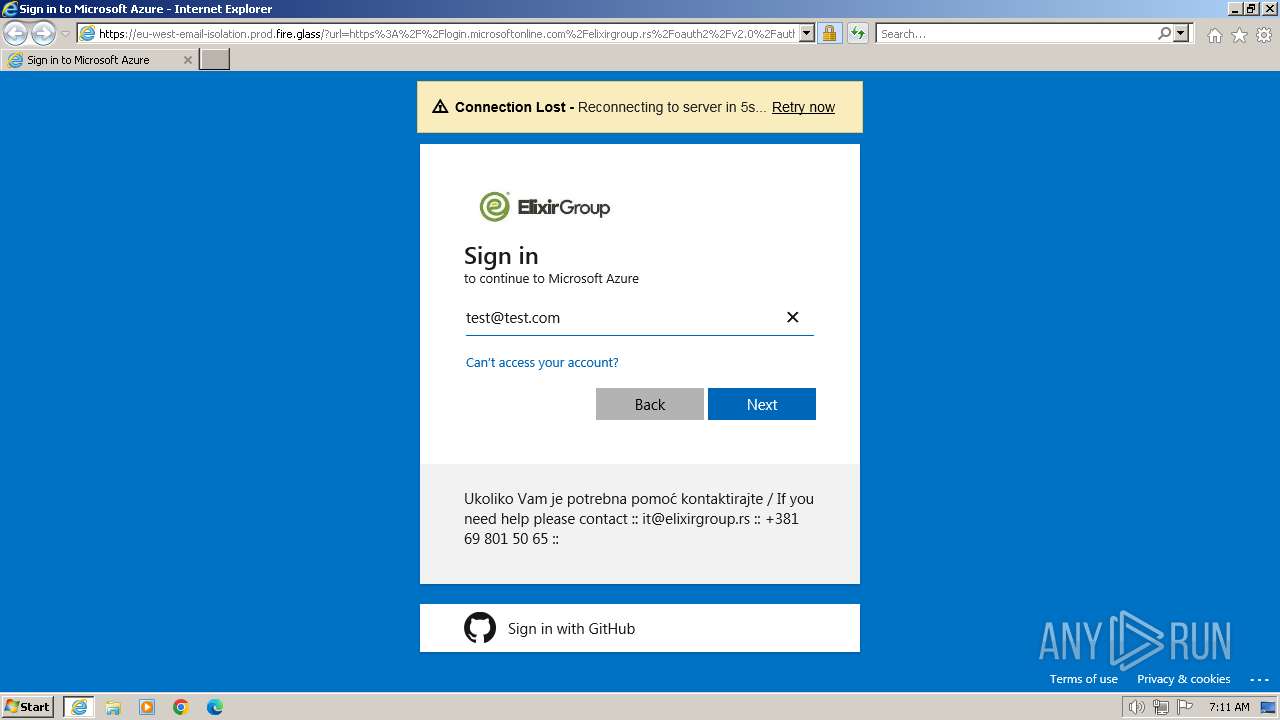Click the Connection Lost warning icon
Viewport: 1280px width, 720px height.
(440, 107)
